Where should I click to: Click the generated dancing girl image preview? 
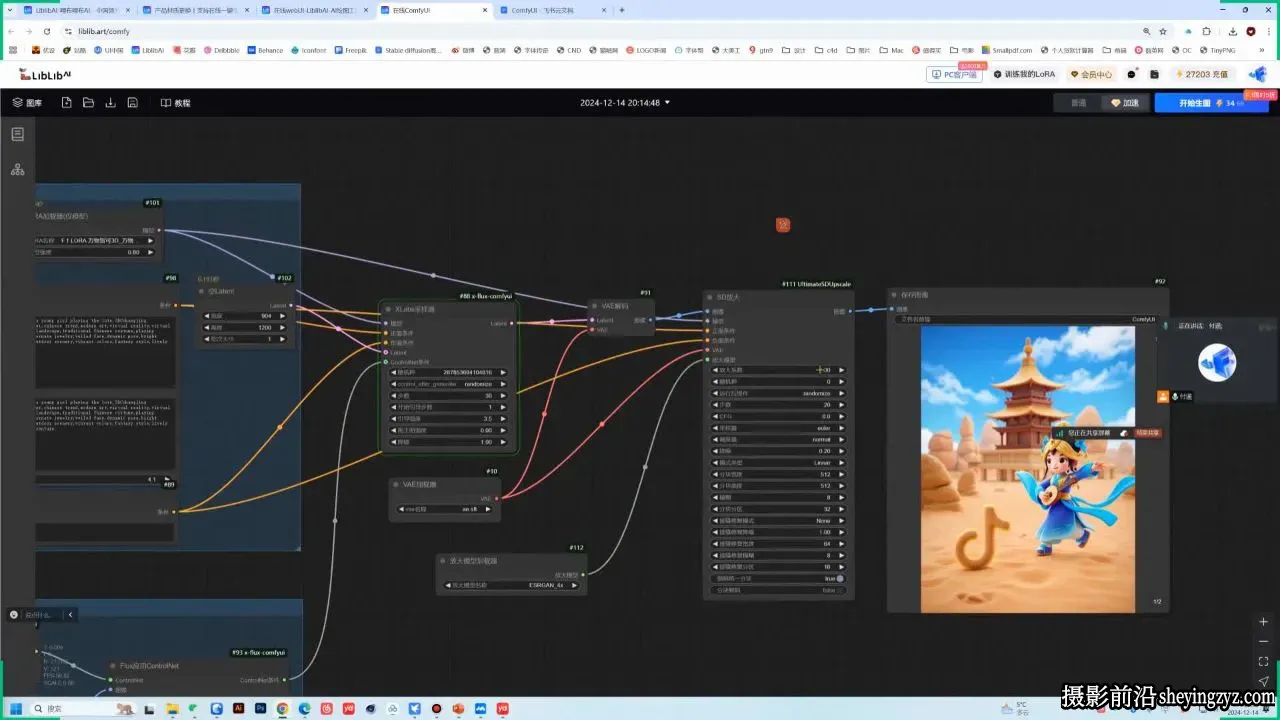coord(1028,469)
